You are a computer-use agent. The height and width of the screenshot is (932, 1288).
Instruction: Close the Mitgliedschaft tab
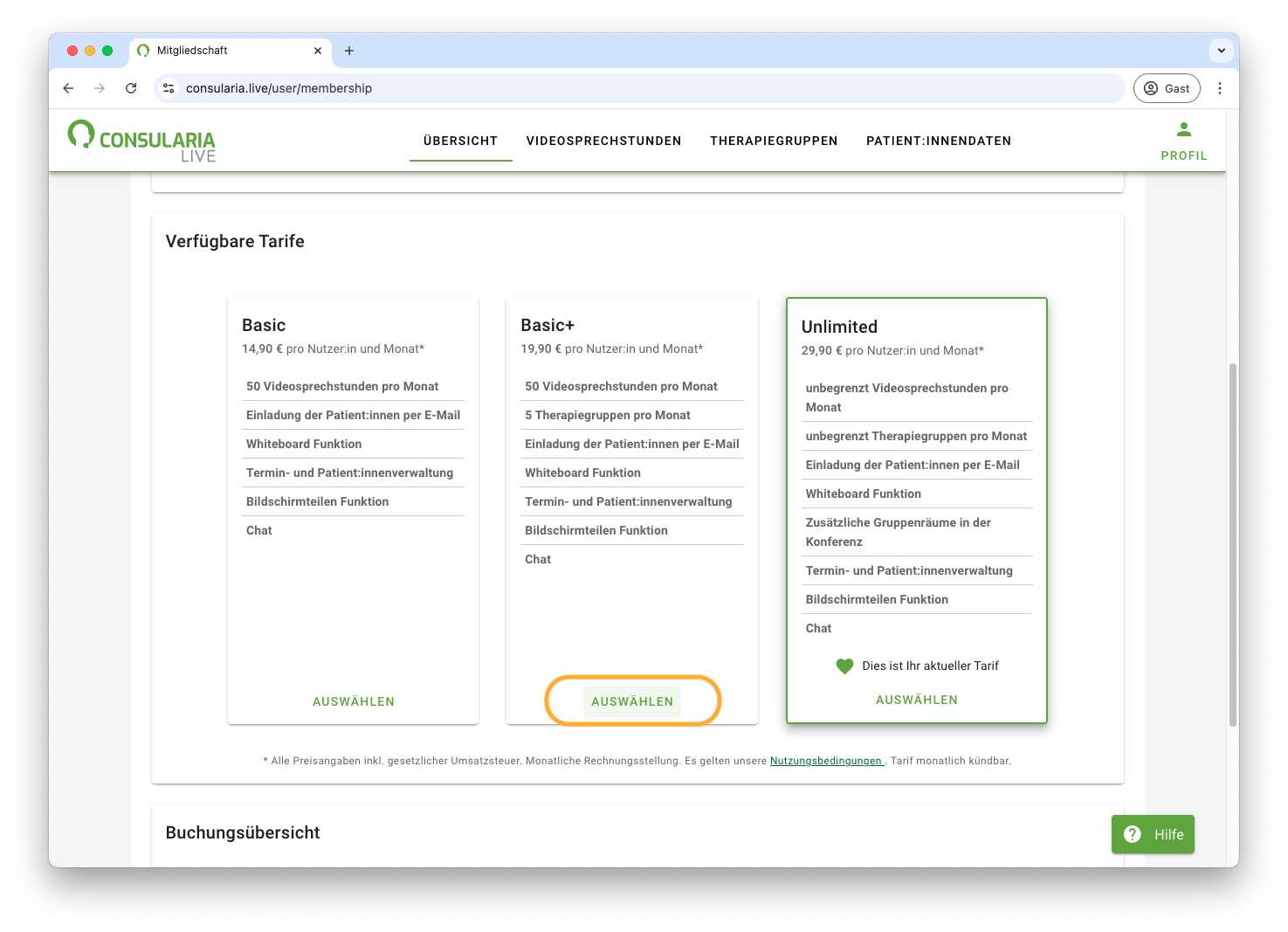point(318,51)
